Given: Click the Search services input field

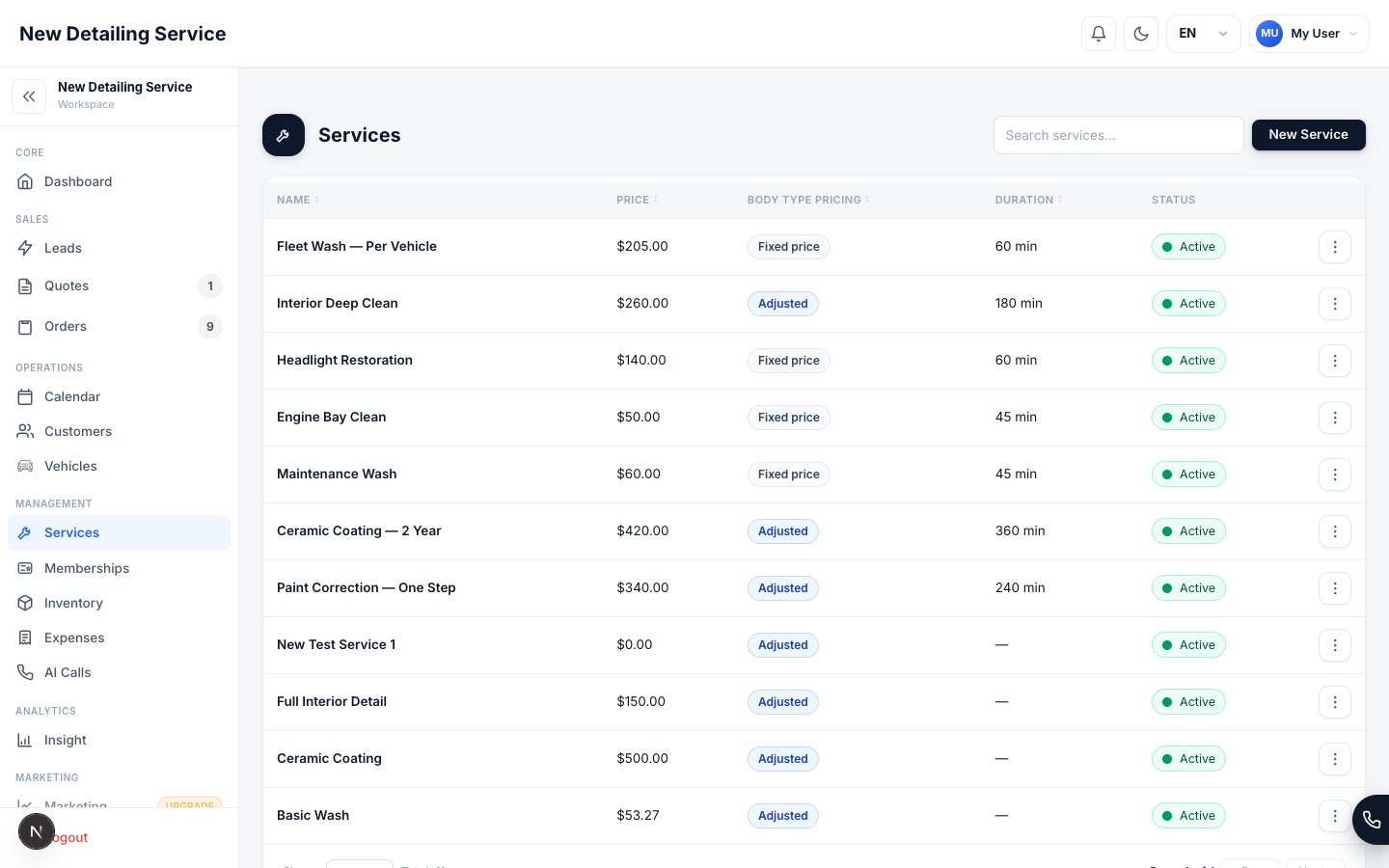Looking at the screenshot, I should (1118, 135).
